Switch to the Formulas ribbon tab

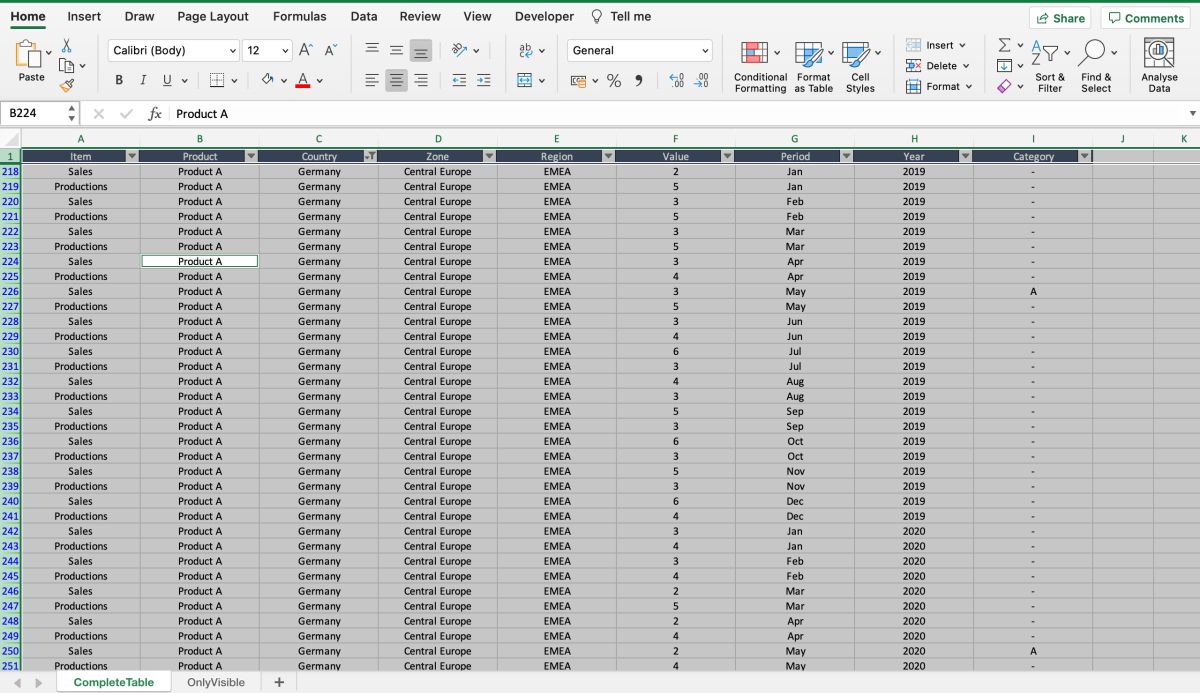300,16
